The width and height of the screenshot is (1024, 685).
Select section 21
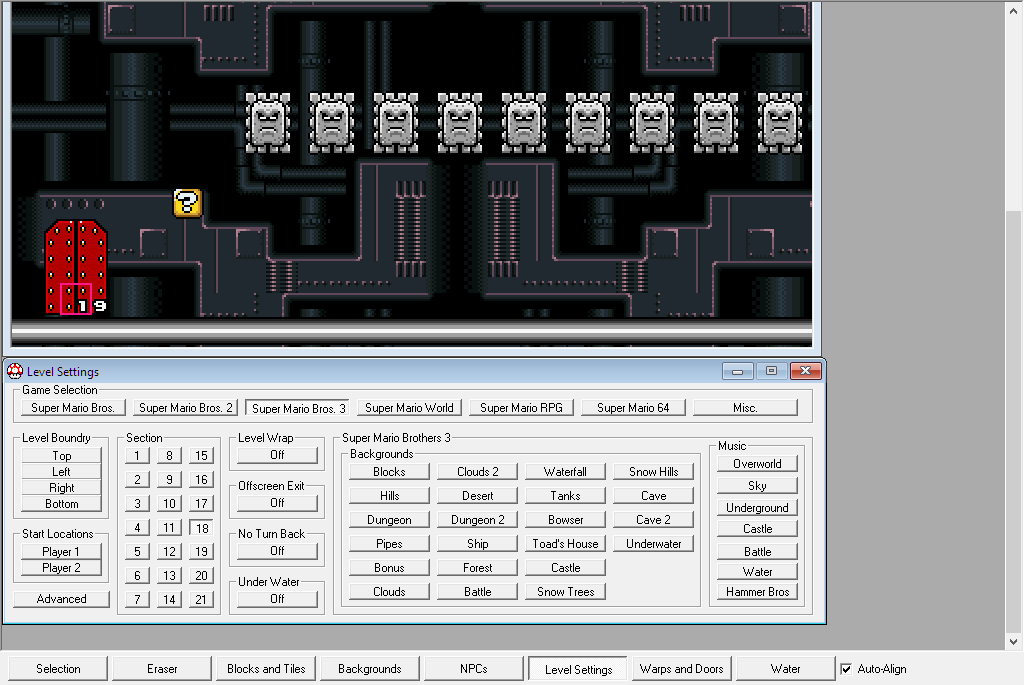tap(201, 599)
